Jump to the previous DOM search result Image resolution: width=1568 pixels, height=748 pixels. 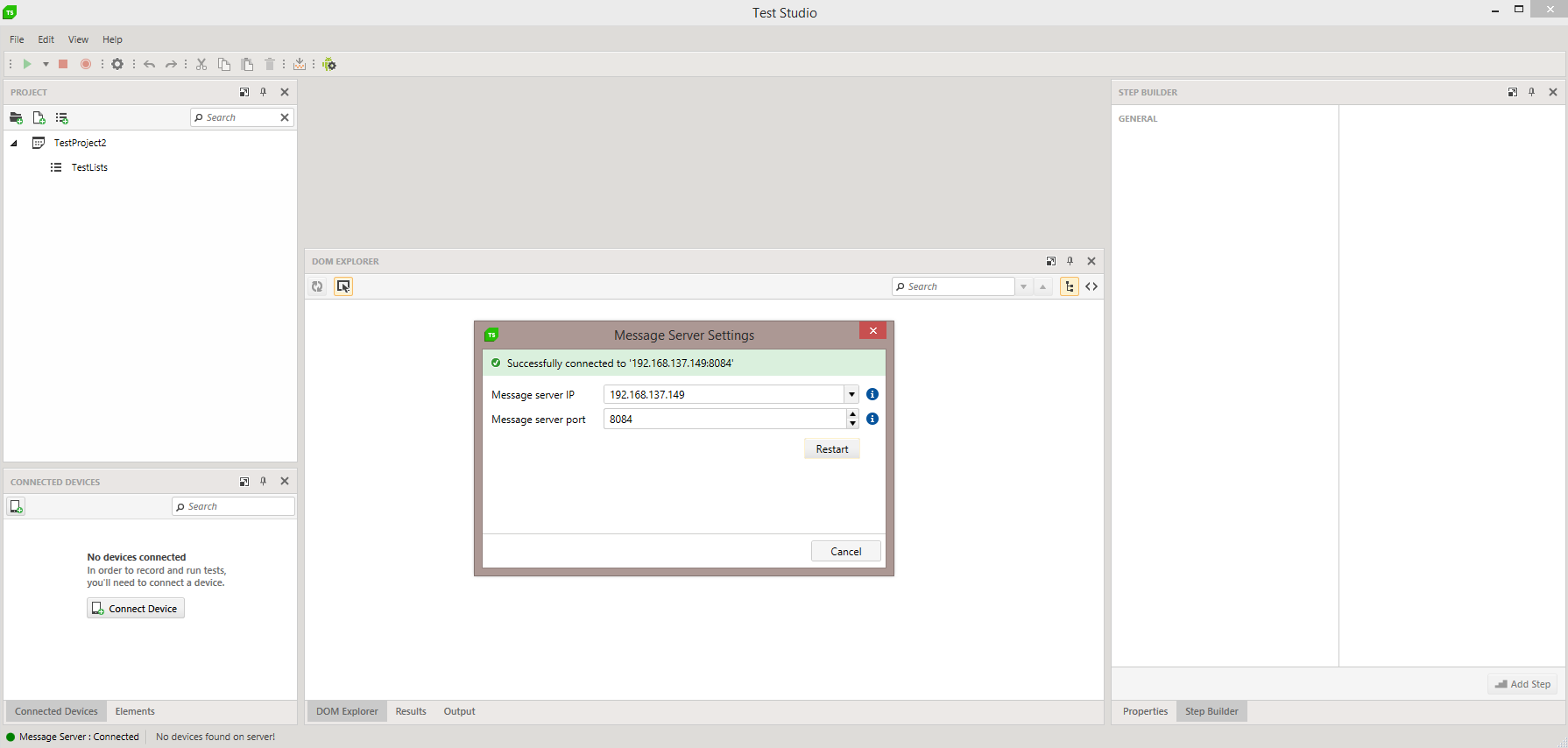[x=1042, y=286]
